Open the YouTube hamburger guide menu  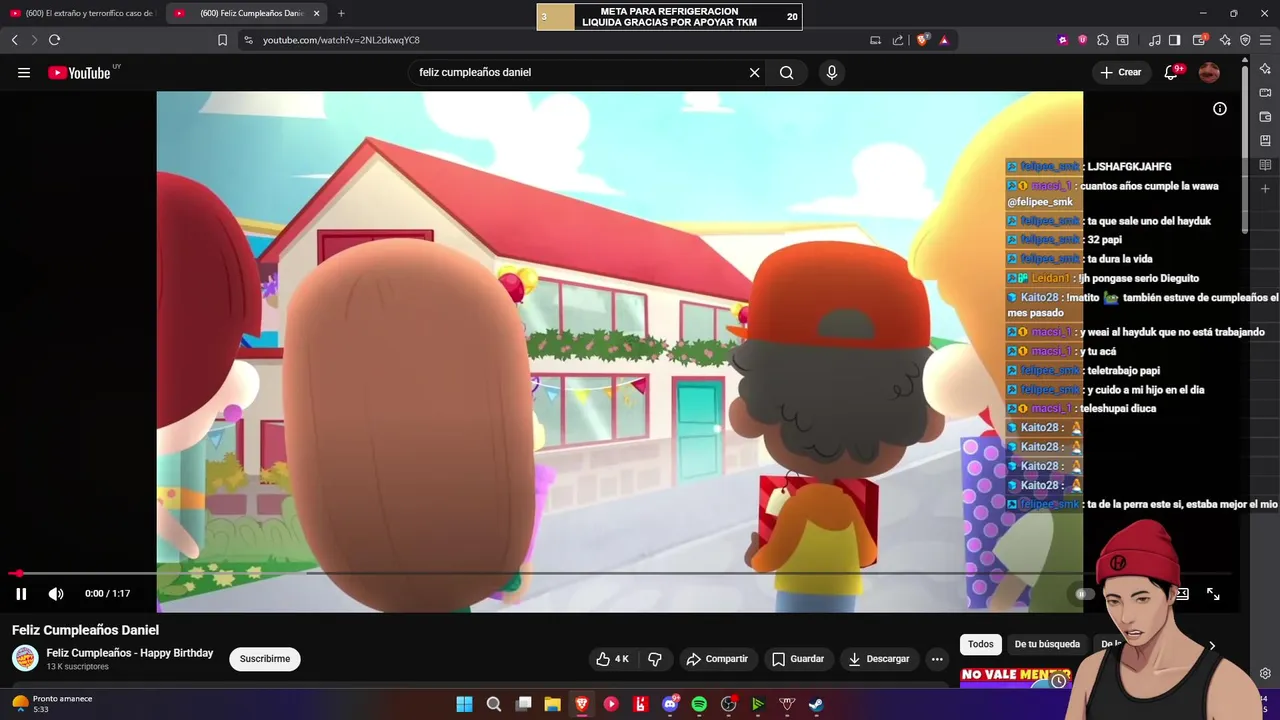(24, 72)
